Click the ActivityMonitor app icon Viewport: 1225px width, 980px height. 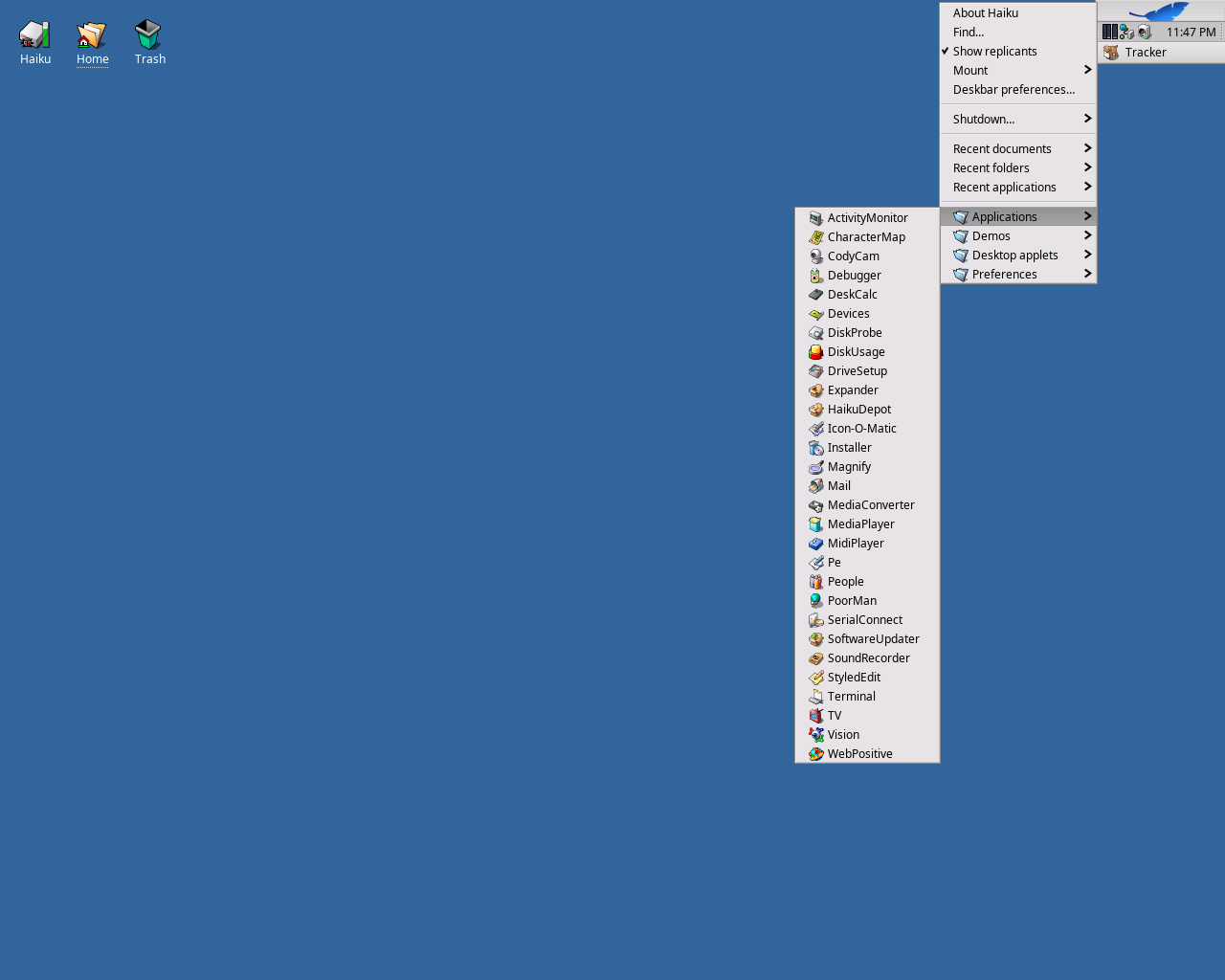point(816,218)
